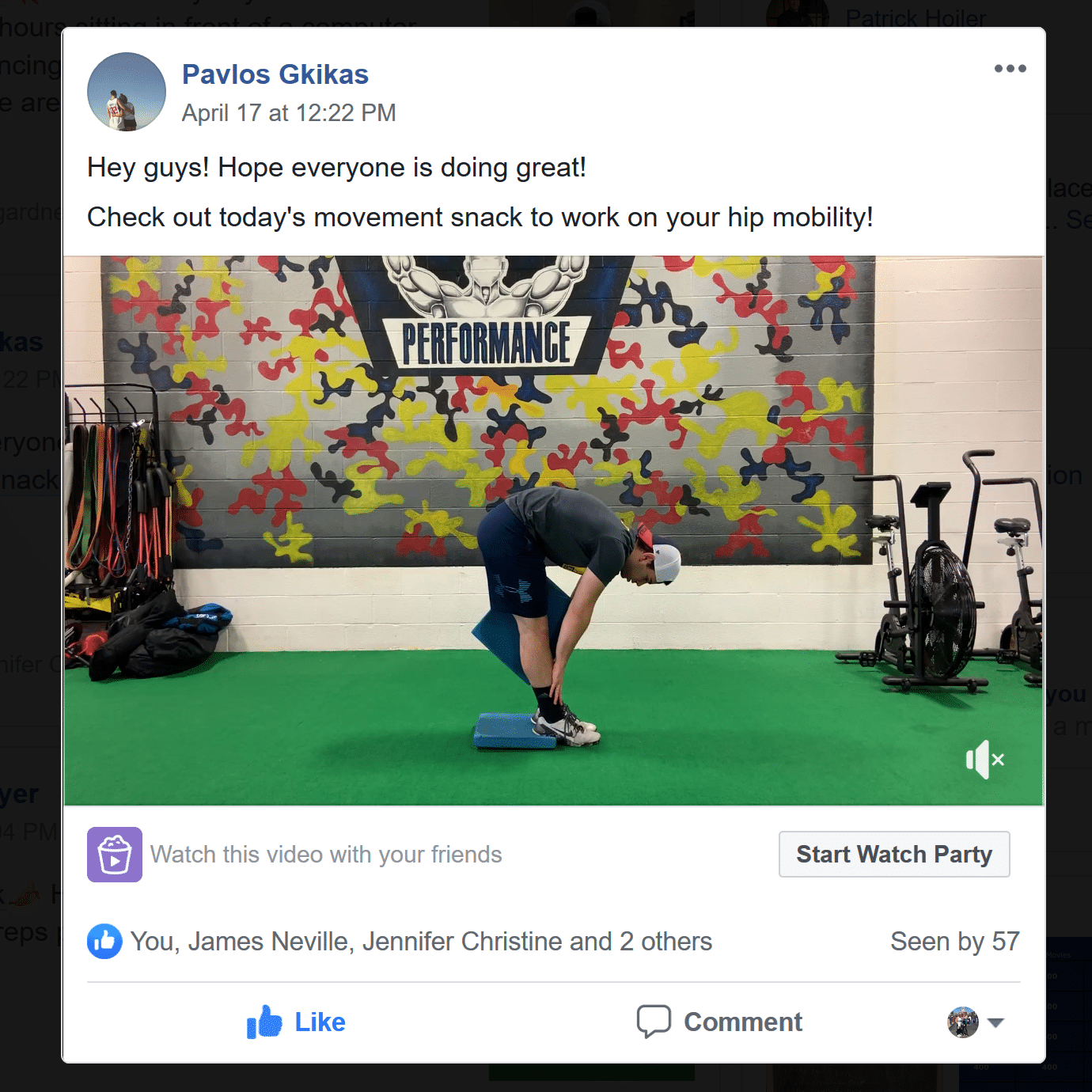
Task: Open Pavlos Gkikas profile picture
Action: tap(127, 92)
